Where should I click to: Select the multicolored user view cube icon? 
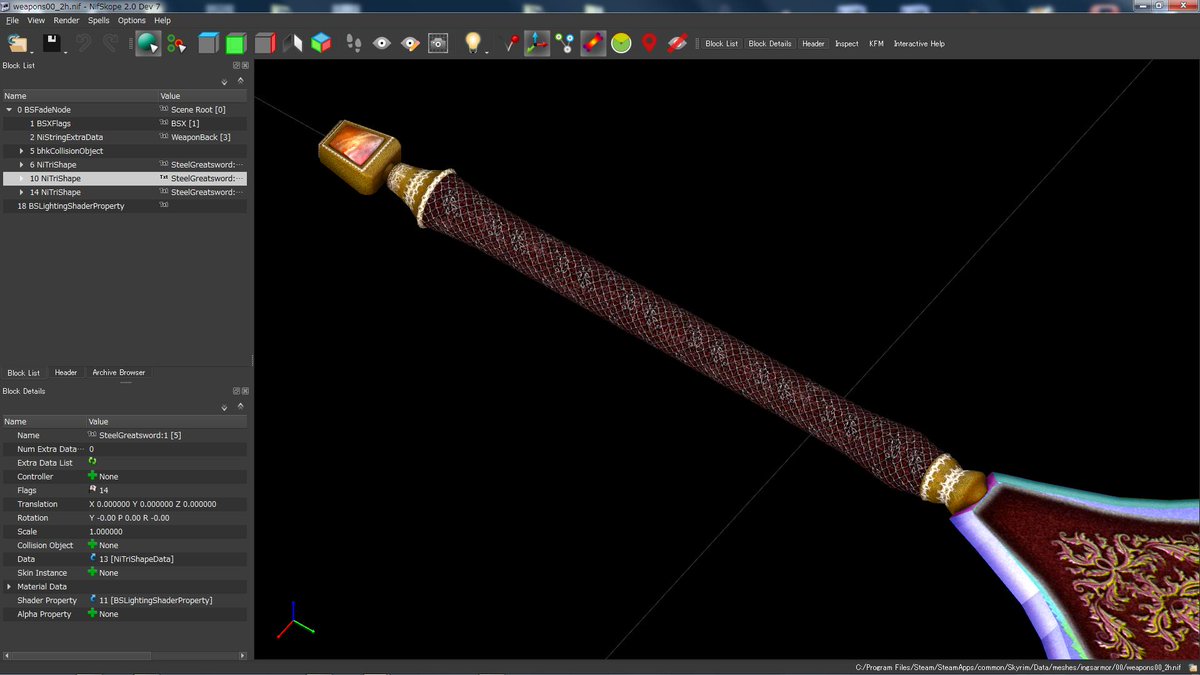coord(321,43)
